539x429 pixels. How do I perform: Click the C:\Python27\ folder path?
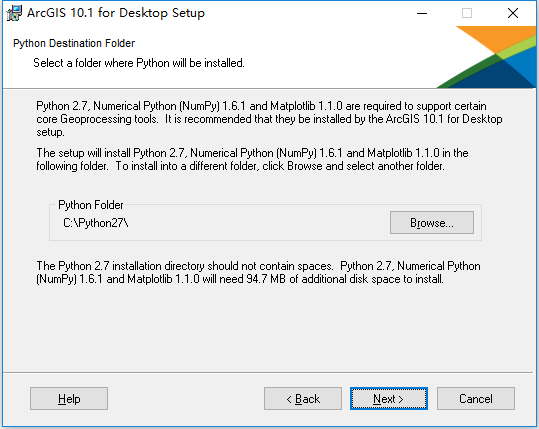[96, 223]
